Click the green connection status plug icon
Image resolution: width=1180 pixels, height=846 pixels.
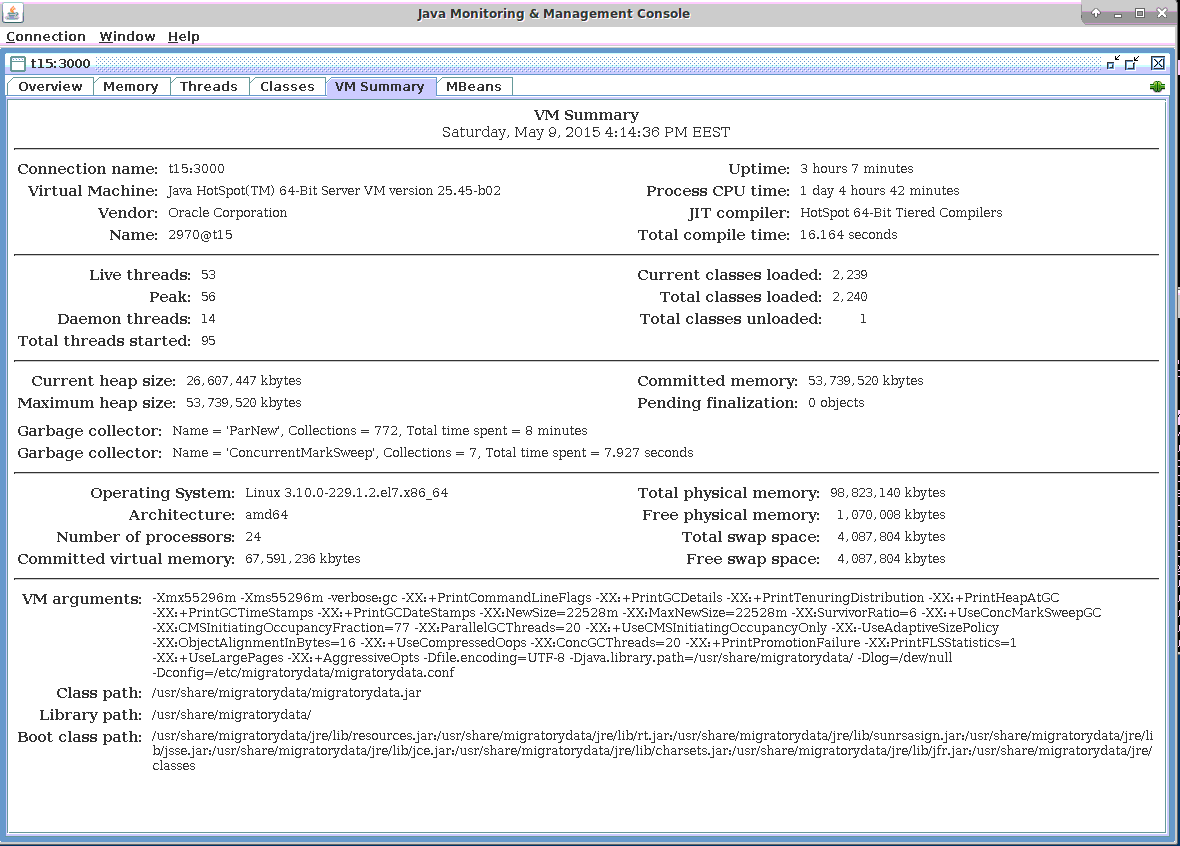[1157, 87]
